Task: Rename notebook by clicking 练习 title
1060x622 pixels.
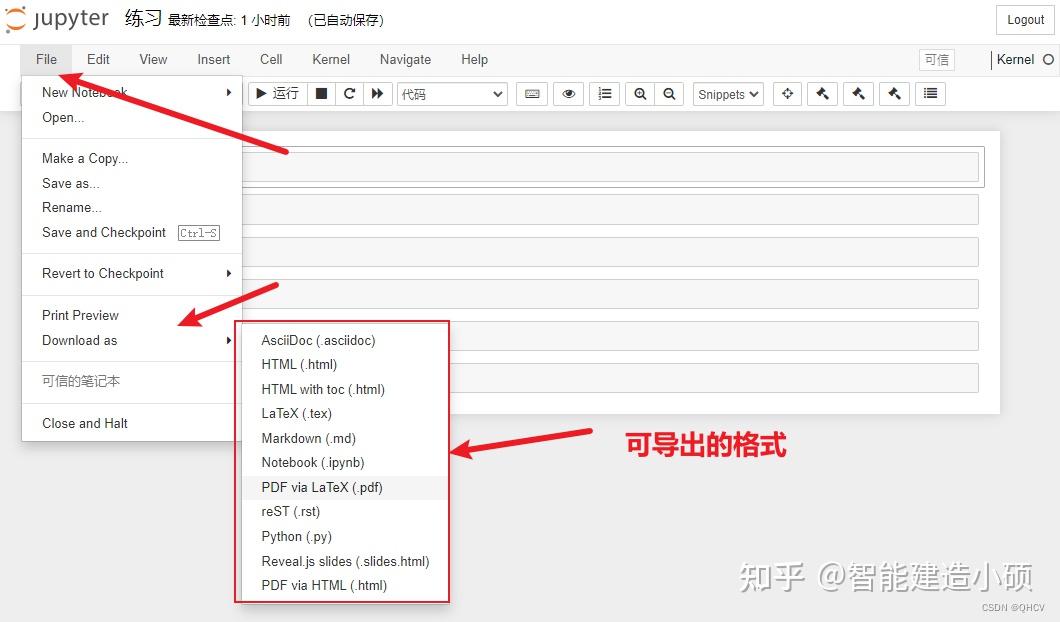Action: coord(141,17)
